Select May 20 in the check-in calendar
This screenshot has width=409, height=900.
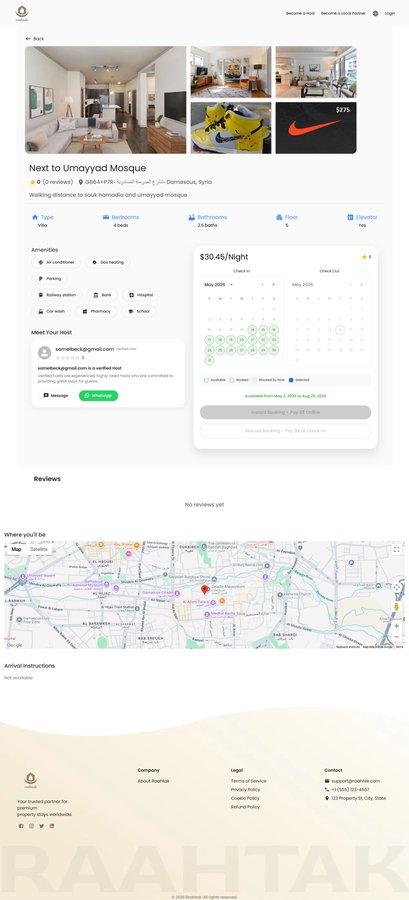[x=241, y=340]
